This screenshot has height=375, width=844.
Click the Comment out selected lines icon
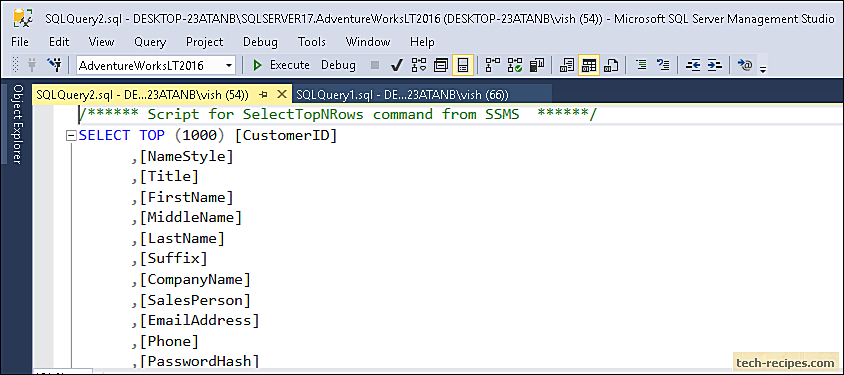tap(641, 66)
